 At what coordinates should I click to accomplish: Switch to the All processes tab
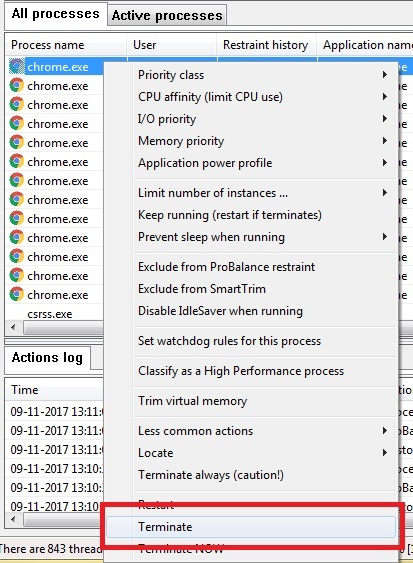[x=55, y=14]
